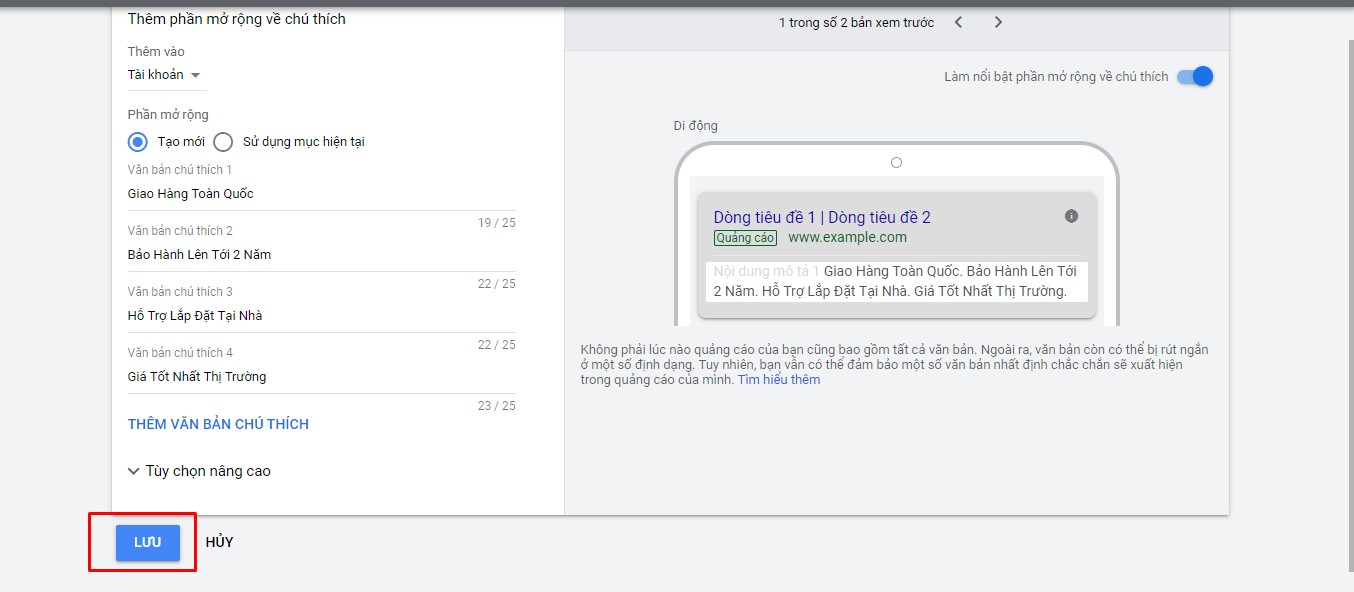Viewport: 1354px width, 592px height.
Task: Turn off the Làm nổi bật phần mở rộng toggle
Action: coord(1196,76)
